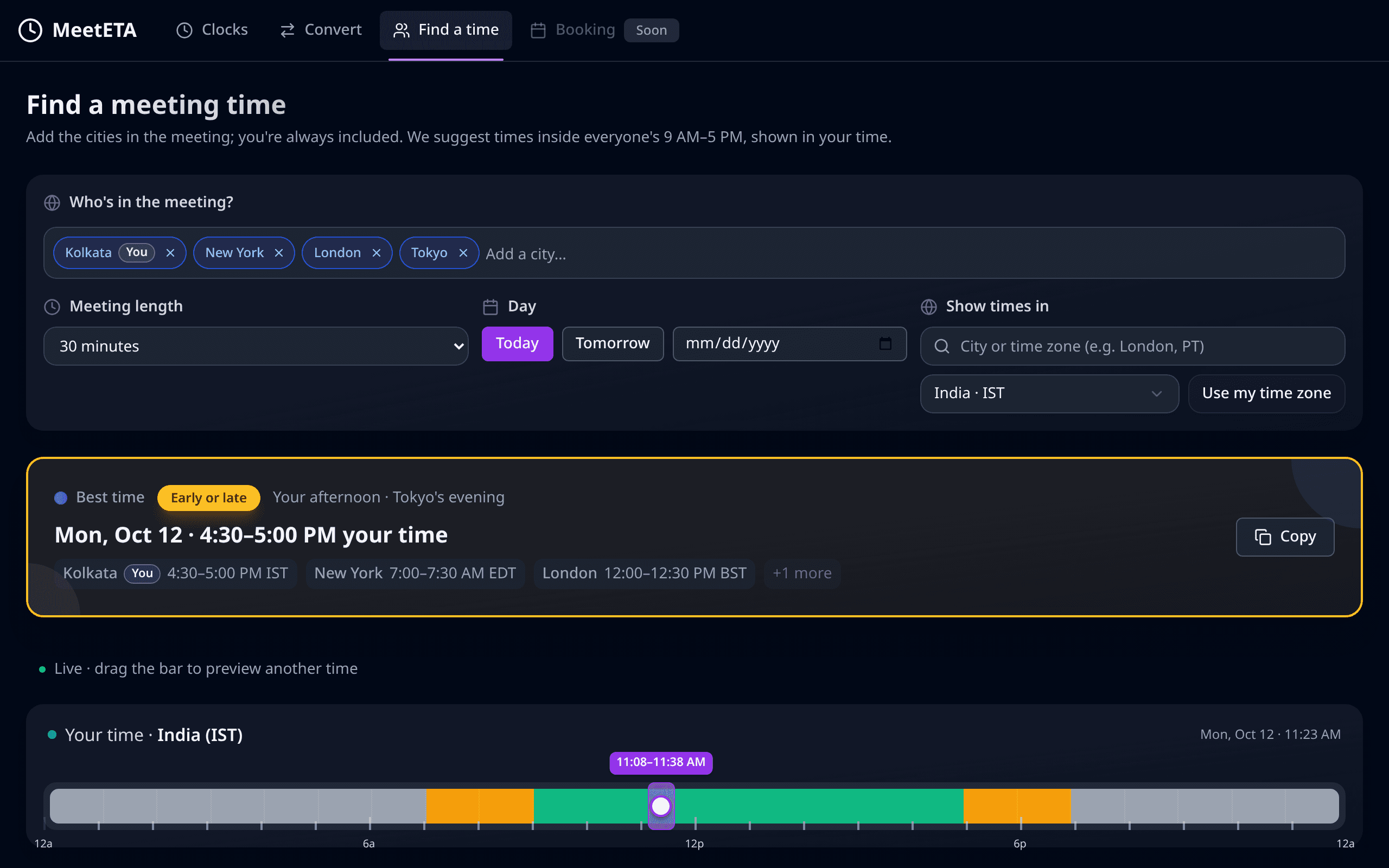The height and width of the screenshot is (868, 1389).
Task: Click the Tokyo city chip label
Action: pos(429,253)
